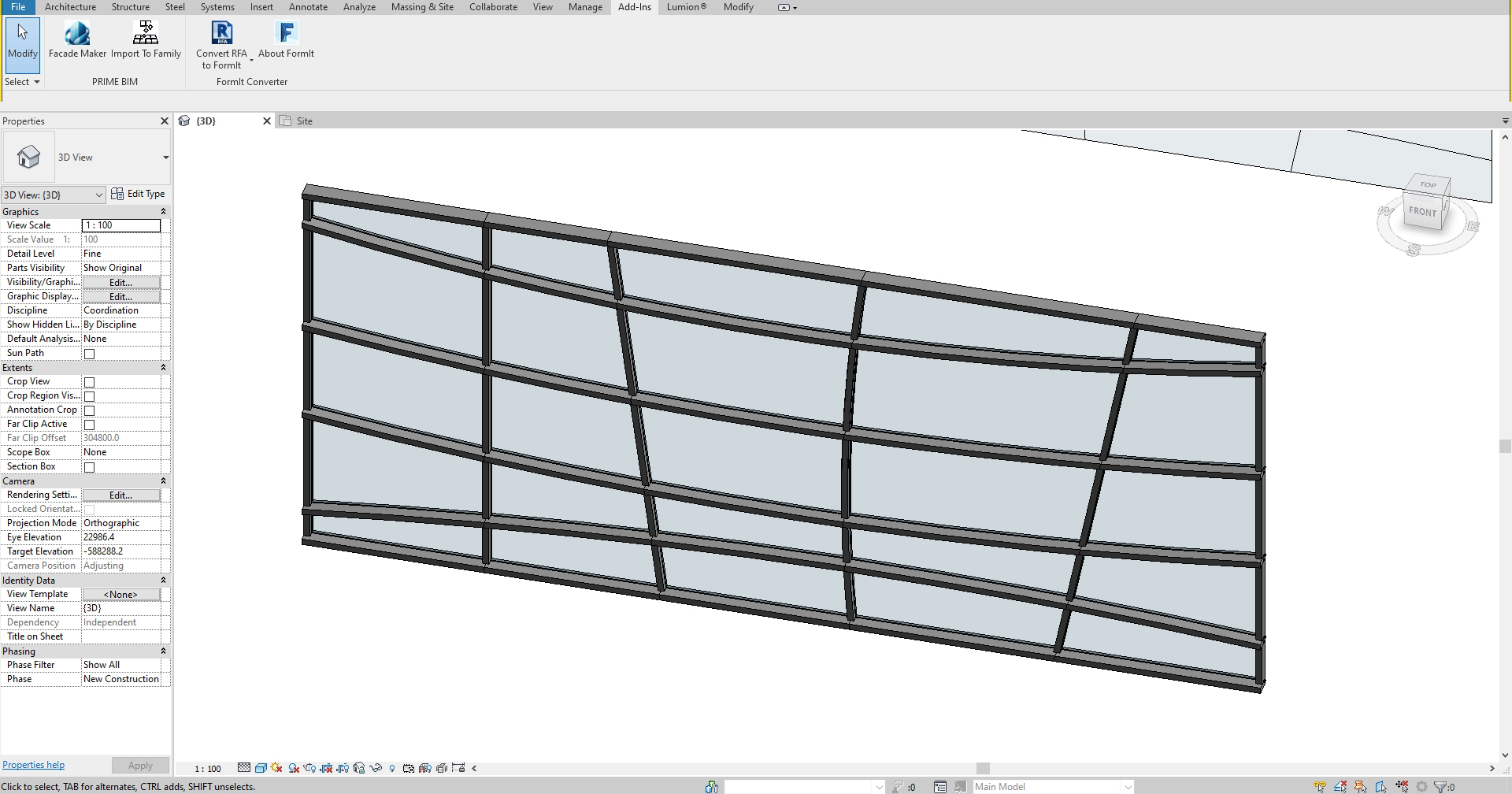
Task: Switch to the Site view tab
Action: coord(304,121)
